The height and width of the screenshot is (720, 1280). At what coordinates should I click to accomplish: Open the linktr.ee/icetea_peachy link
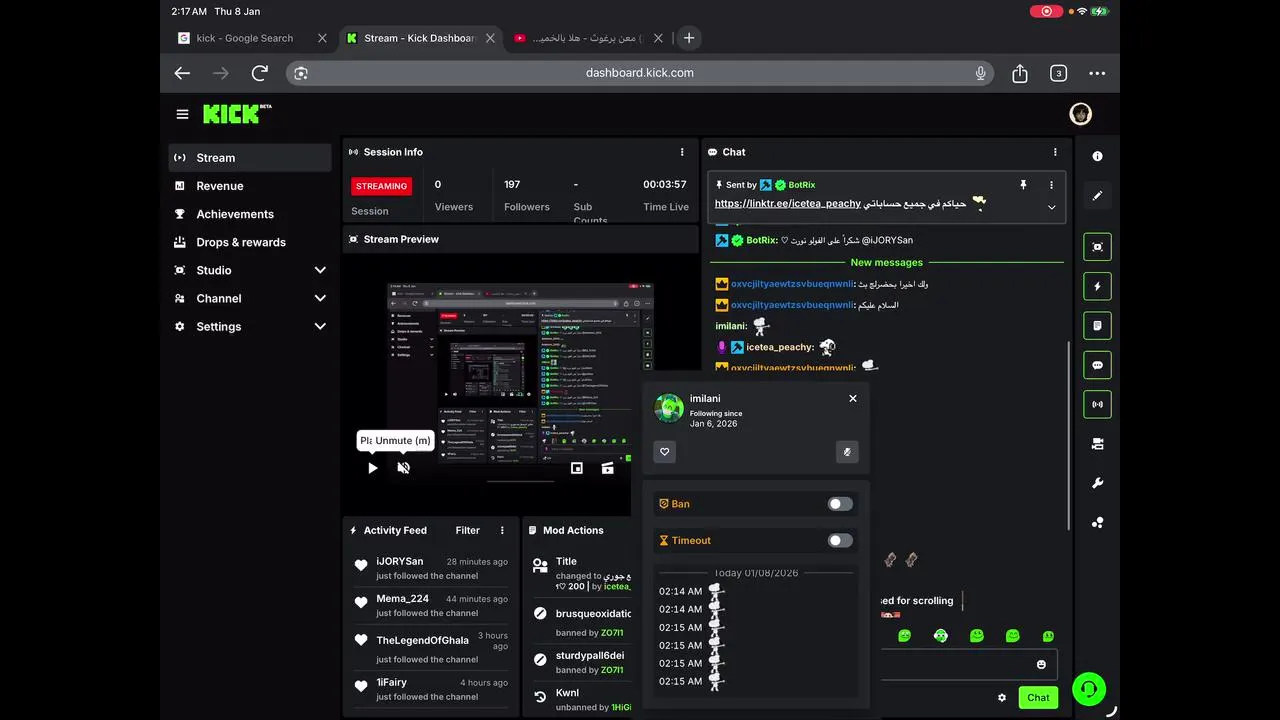click(x=788, y=204)
